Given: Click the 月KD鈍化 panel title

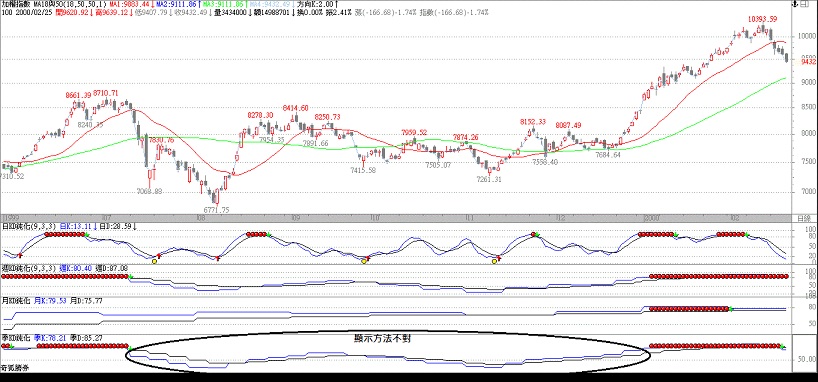Looking at the screenshot, I should point(16,301).
